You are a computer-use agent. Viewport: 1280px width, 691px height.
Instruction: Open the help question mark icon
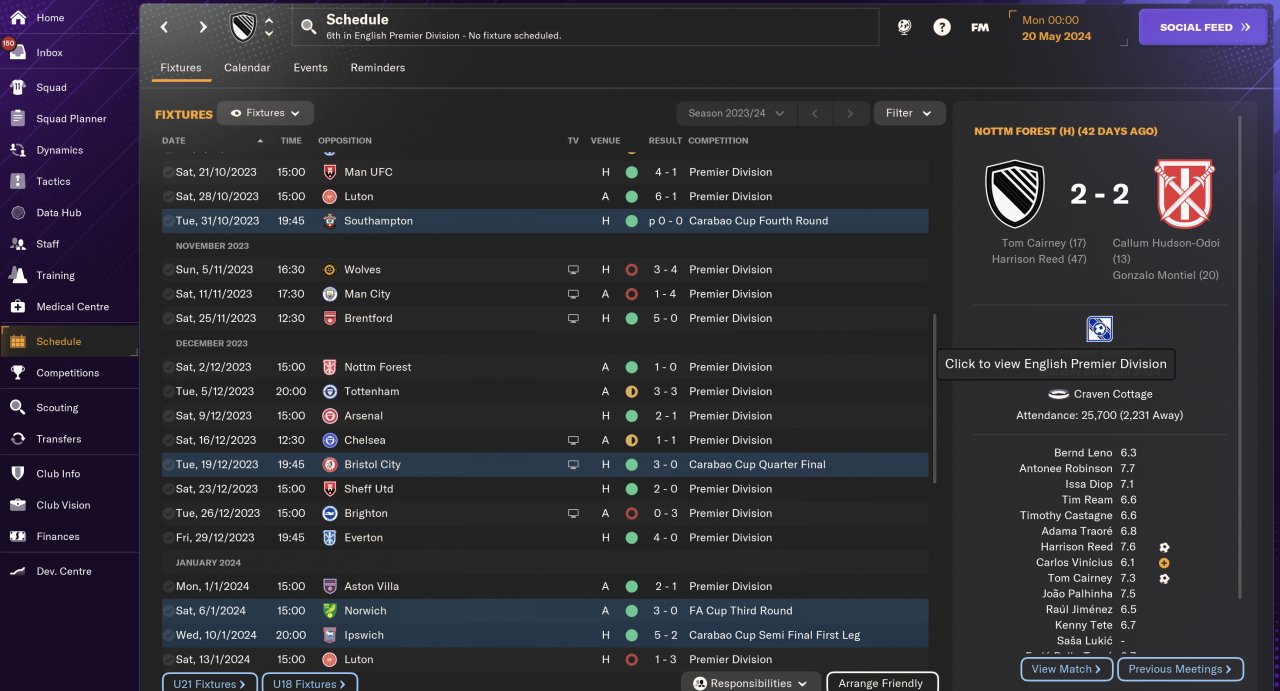click(x=942, y=27)
